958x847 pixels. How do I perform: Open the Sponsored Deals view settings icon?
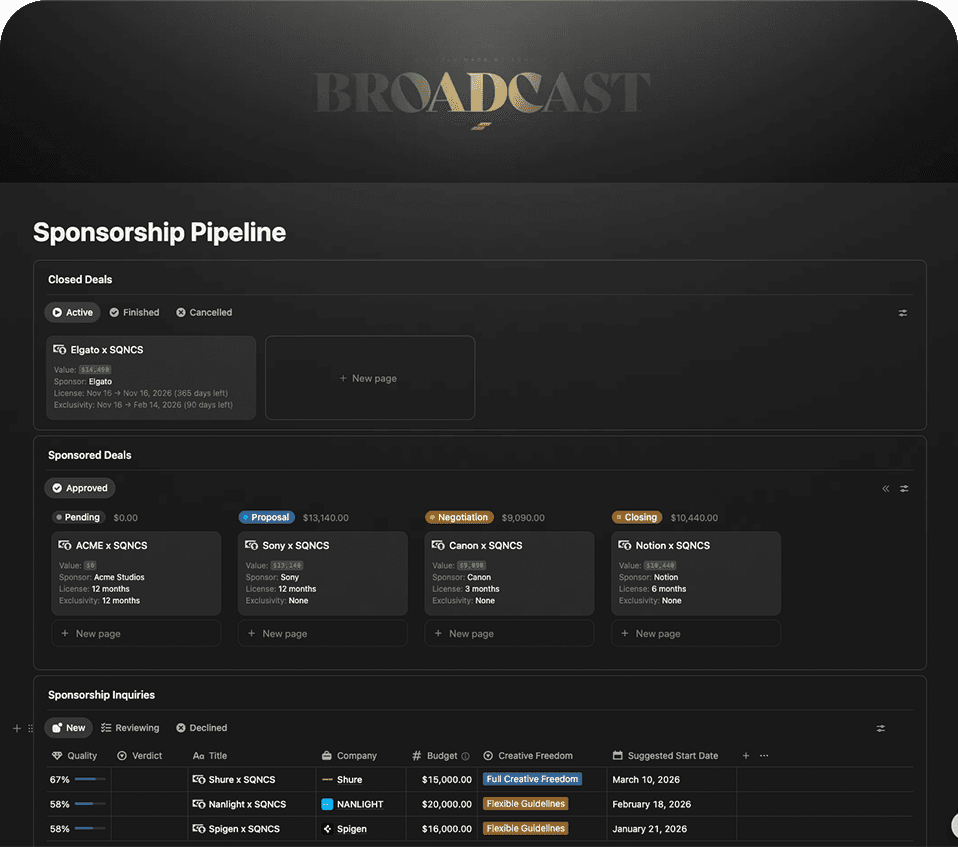(x=904, y=488)
